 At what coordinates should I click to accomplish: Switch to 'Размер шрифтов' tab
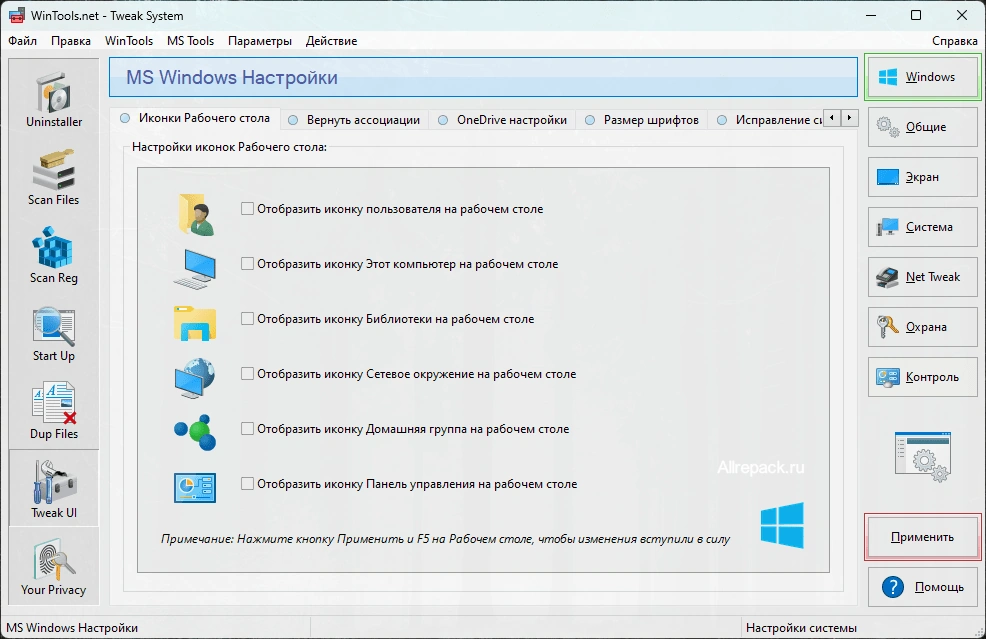click(x=642, y=119)
